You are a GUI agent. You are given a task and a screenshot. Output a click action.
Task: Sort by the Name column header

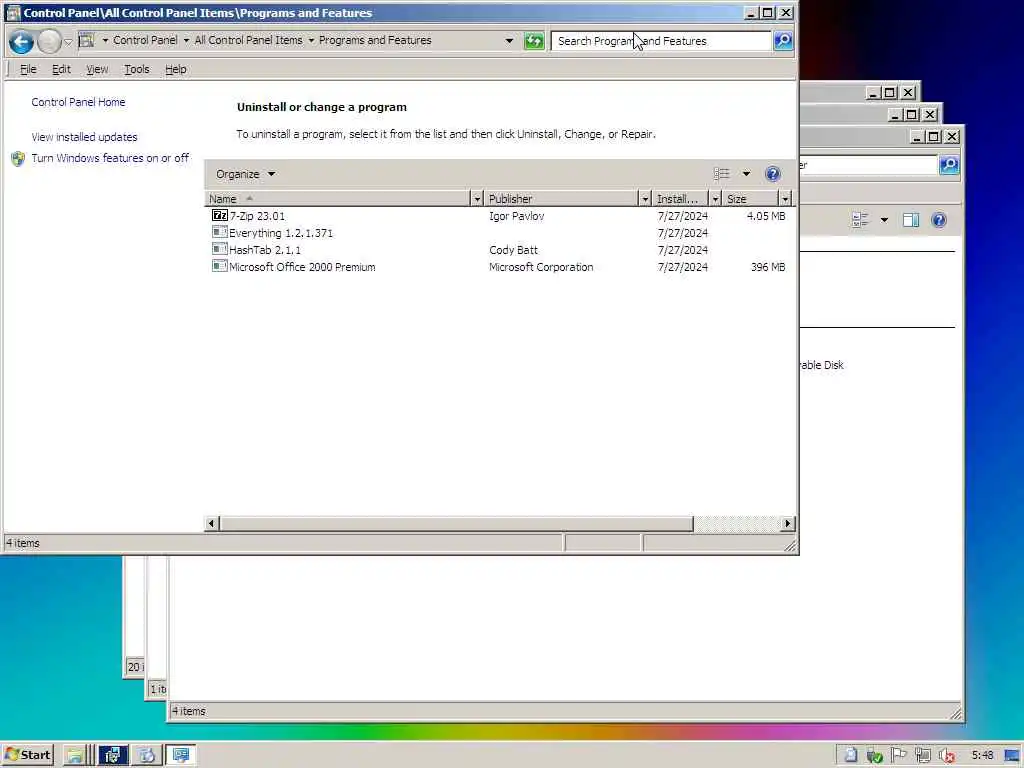[338, 199]
